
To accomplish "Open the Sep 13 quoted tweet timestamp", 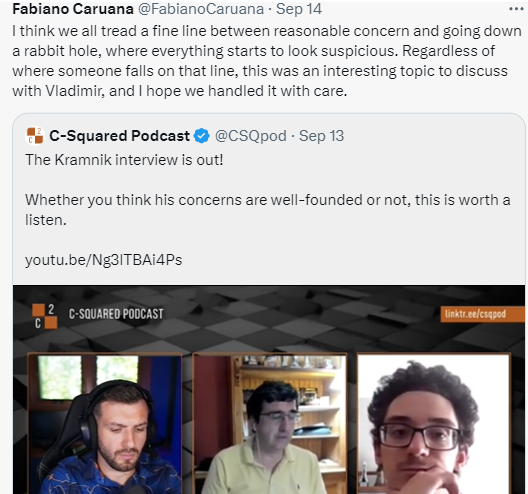I will (321, 136).
